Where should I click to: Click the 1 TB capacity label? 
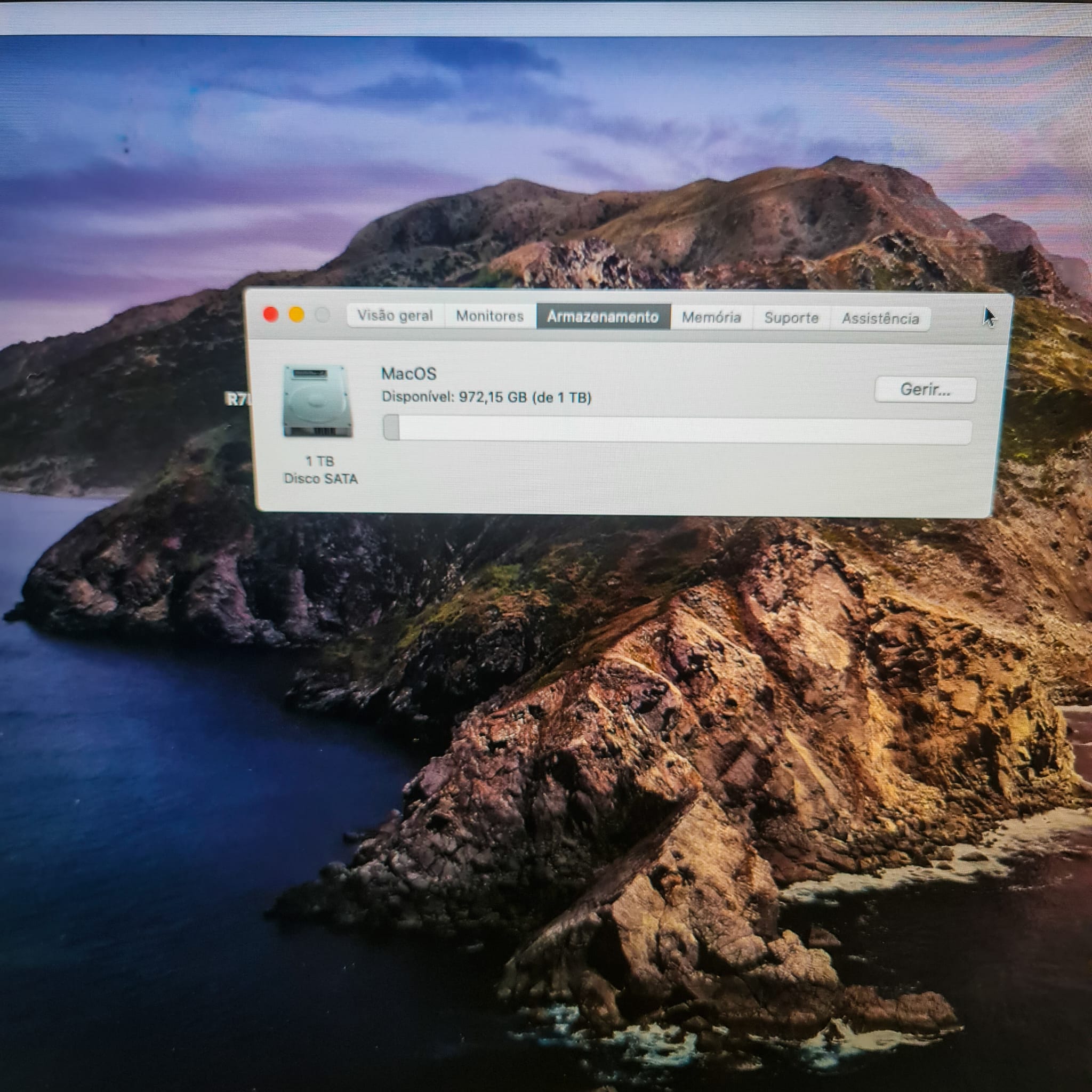(320, 461)
